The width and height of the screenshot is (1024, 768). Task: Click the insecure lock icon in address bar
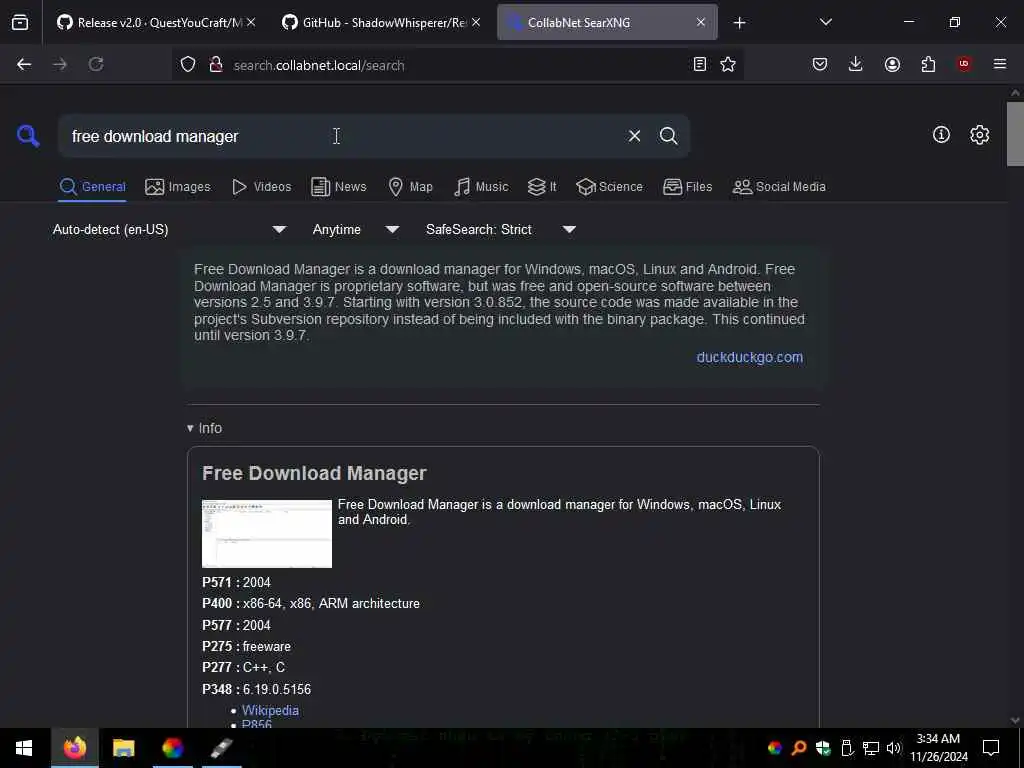coord(216,64)
